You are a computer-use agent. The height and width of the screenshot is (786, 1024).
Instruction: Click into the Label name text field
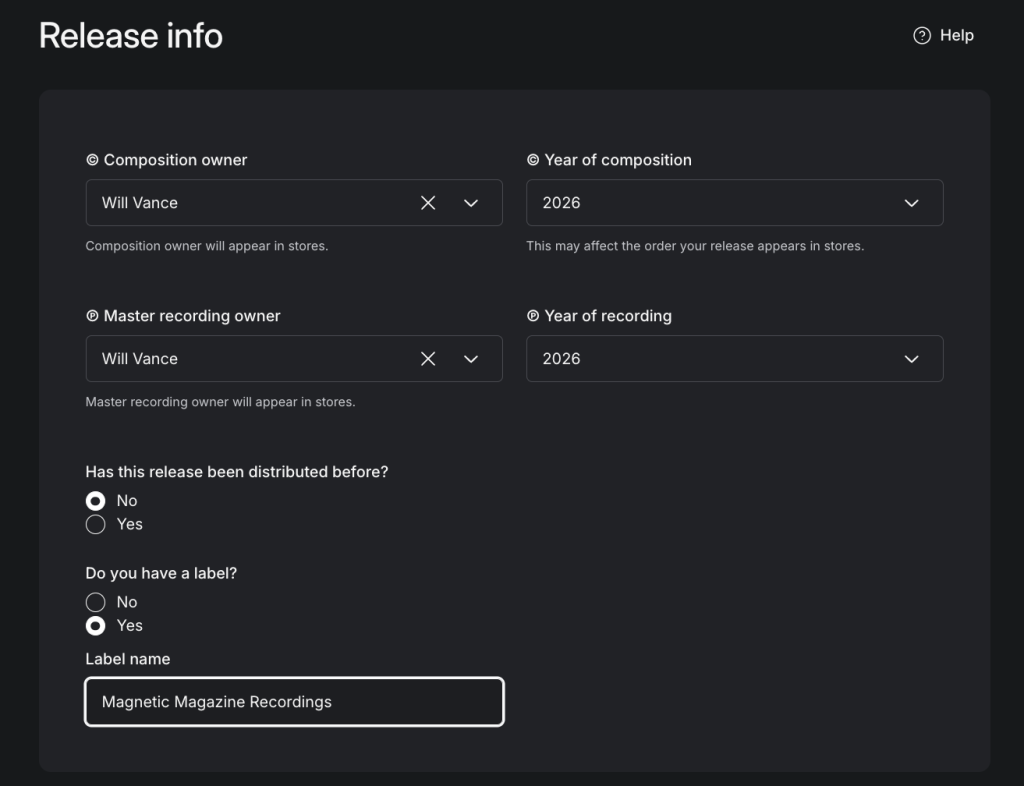click(x=294, y=702)
